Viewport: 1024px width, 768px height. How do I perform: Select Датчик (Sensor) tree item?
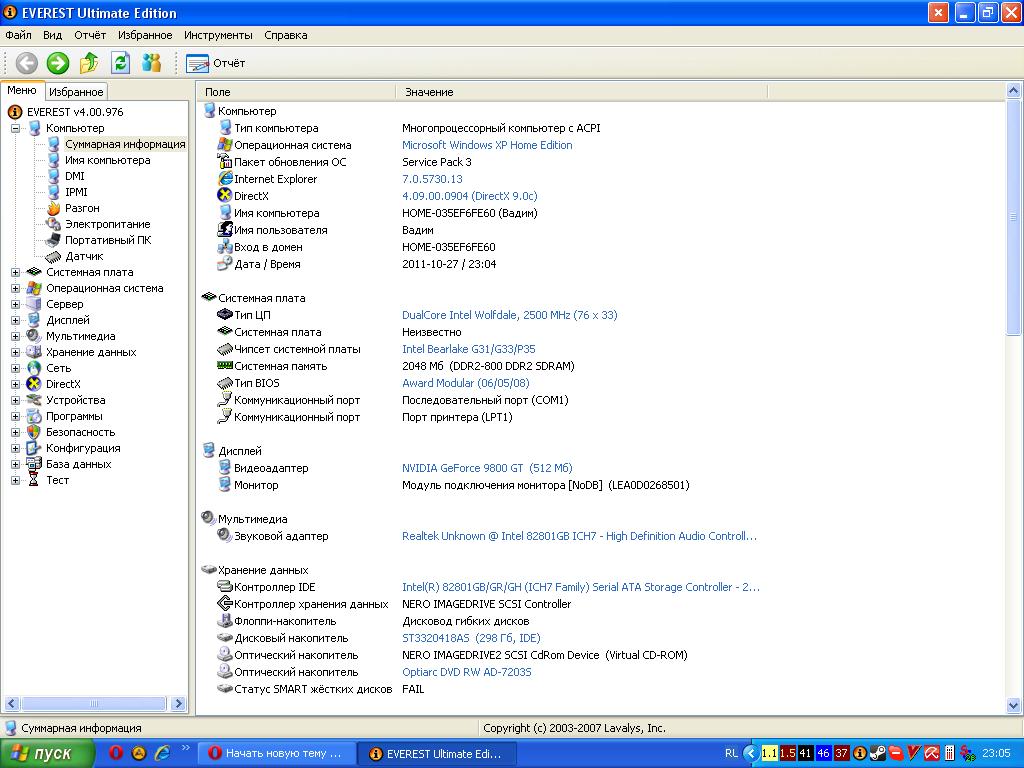pos(84,256)
